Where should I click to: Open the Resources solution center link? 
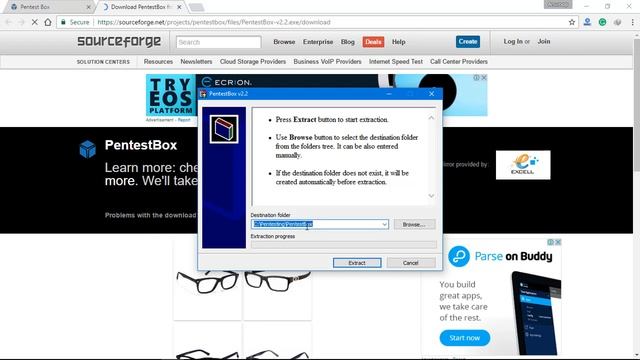tap(158, 62)
